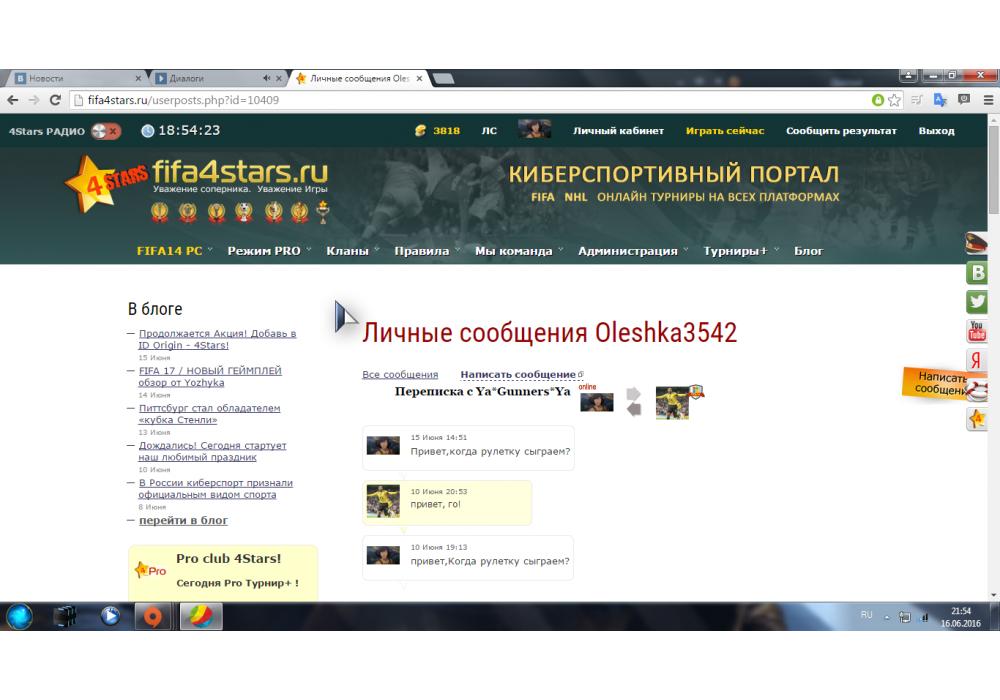Open the Twitter side button
The width and height of the screenshot is (1000, 700).
coord(977,302)
